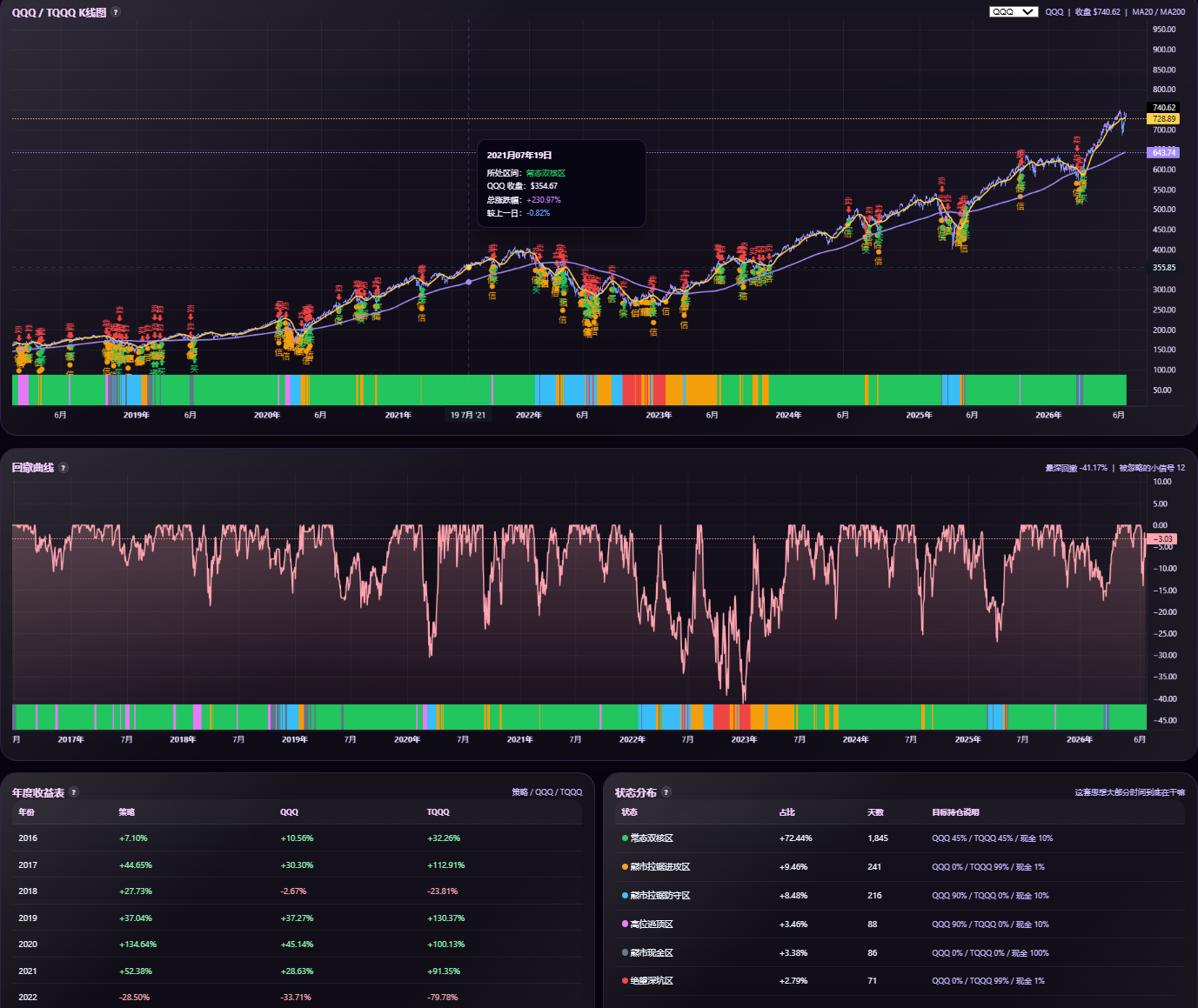Select the 熊市现金区 status name

pos(653,953)
